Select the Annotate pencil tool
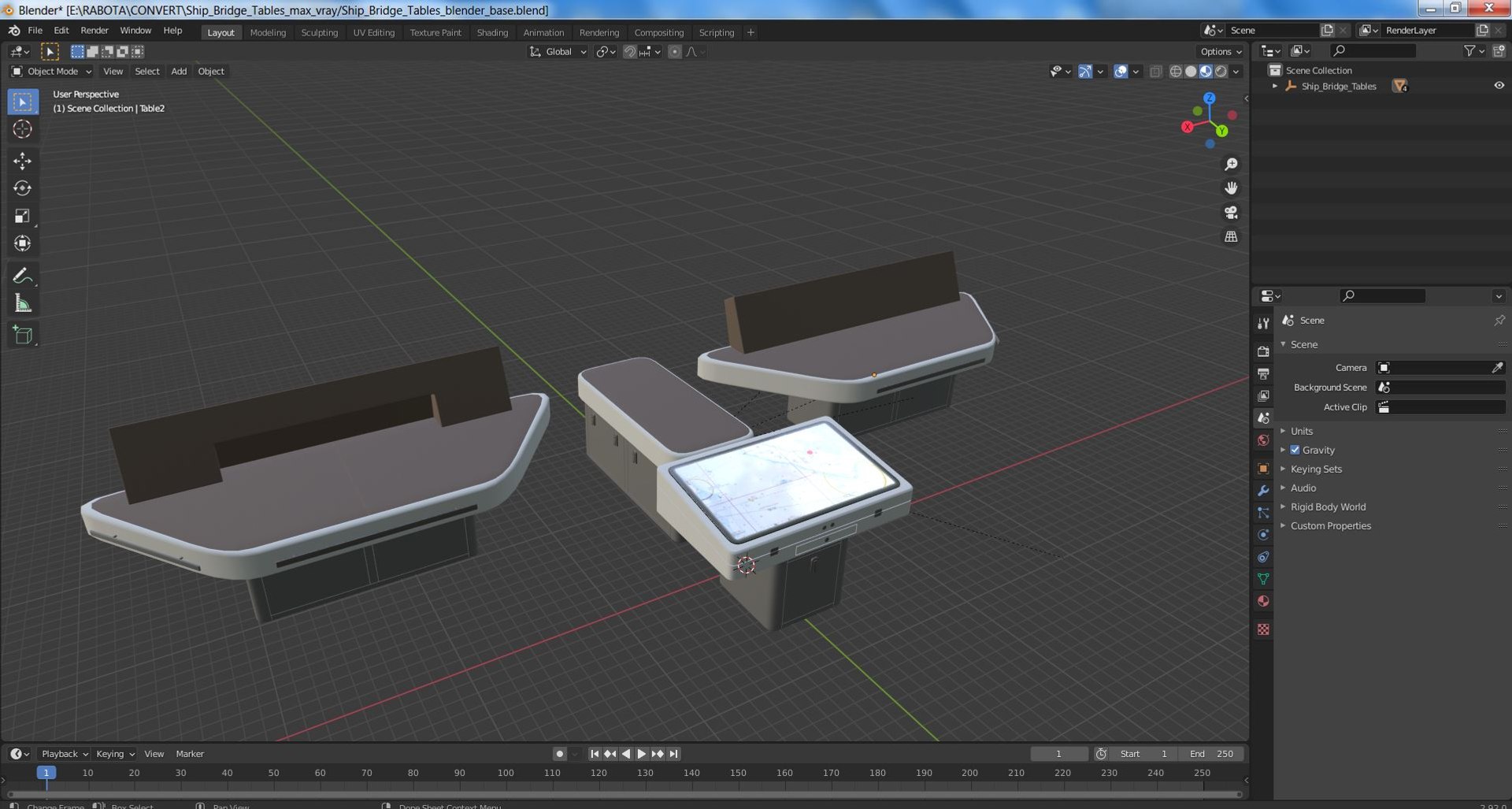Image resolution: width=1512 pixels, height=809 pixels. click(23, 276)
